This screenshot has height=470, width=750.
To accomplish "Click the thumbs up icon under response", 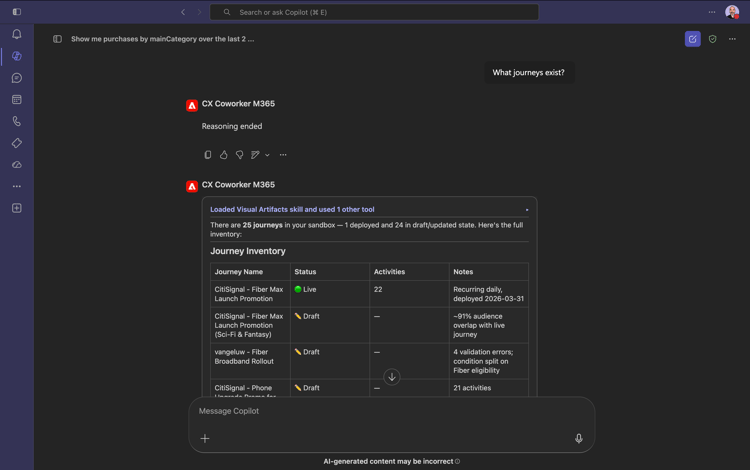I will (x=223, y=154).
